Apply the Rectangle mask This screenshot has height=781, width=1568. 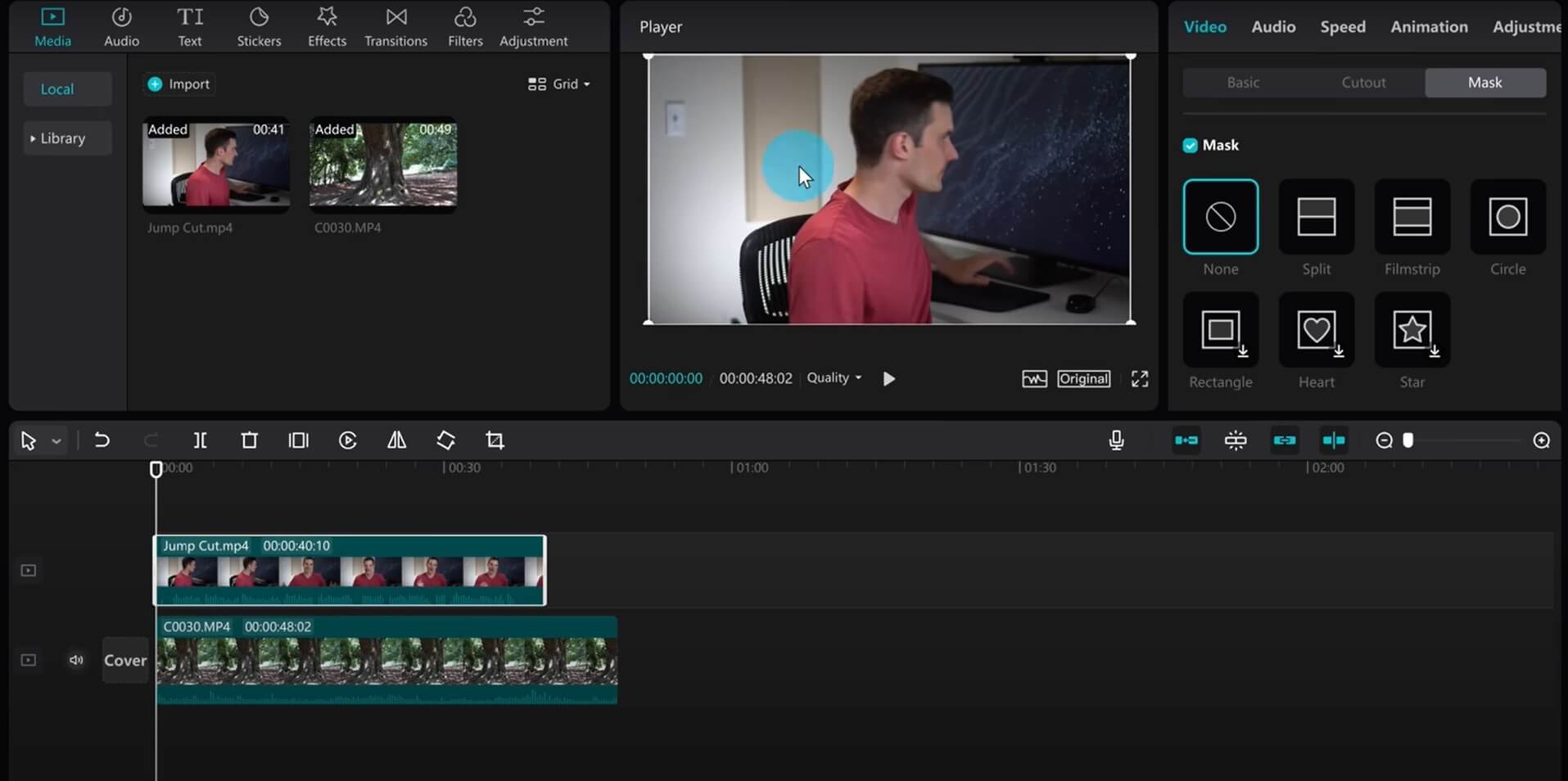(1221, 329)
